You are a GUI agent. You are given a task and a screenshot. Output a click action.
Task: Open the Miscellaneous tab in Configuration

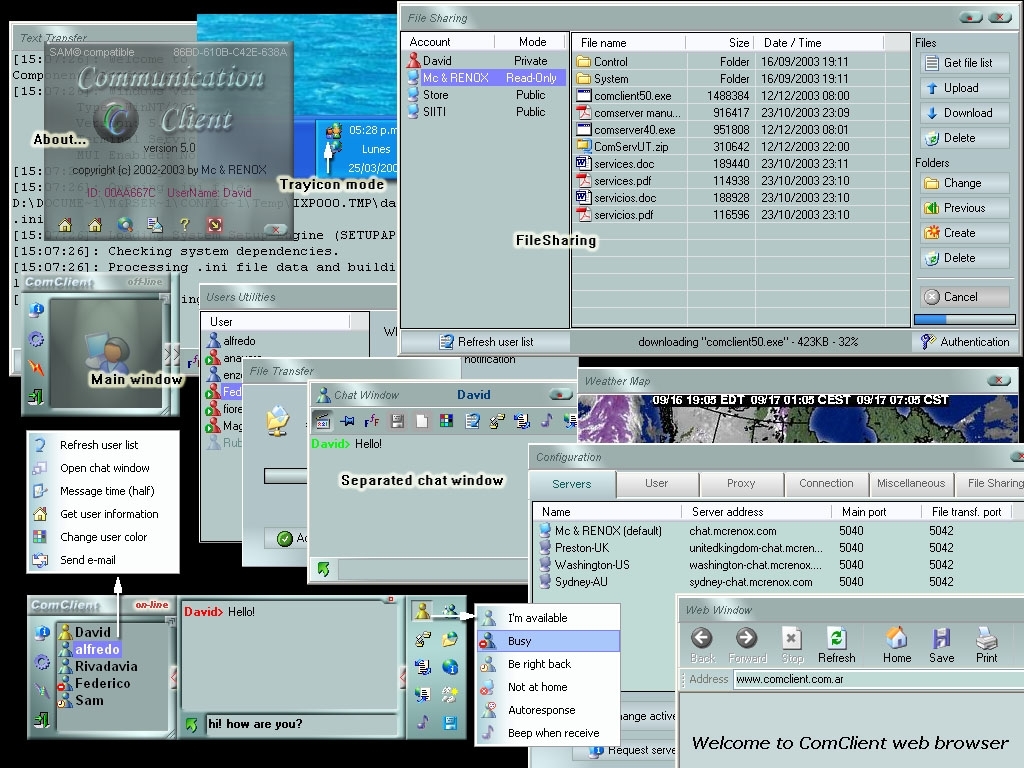click(x=911, y=484)
